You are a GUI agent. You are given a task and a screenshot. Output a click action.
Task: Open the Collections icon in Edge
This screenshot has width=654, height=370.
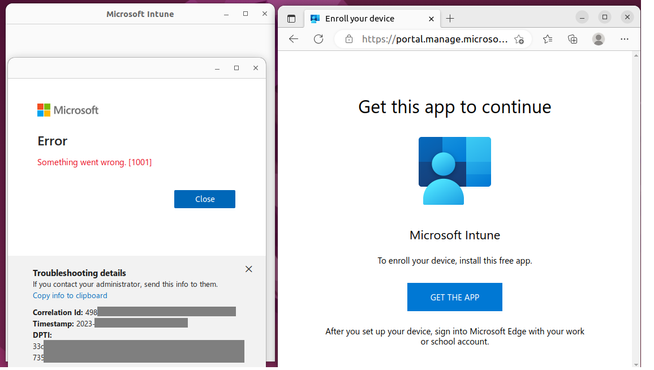(x=573, y=39)
